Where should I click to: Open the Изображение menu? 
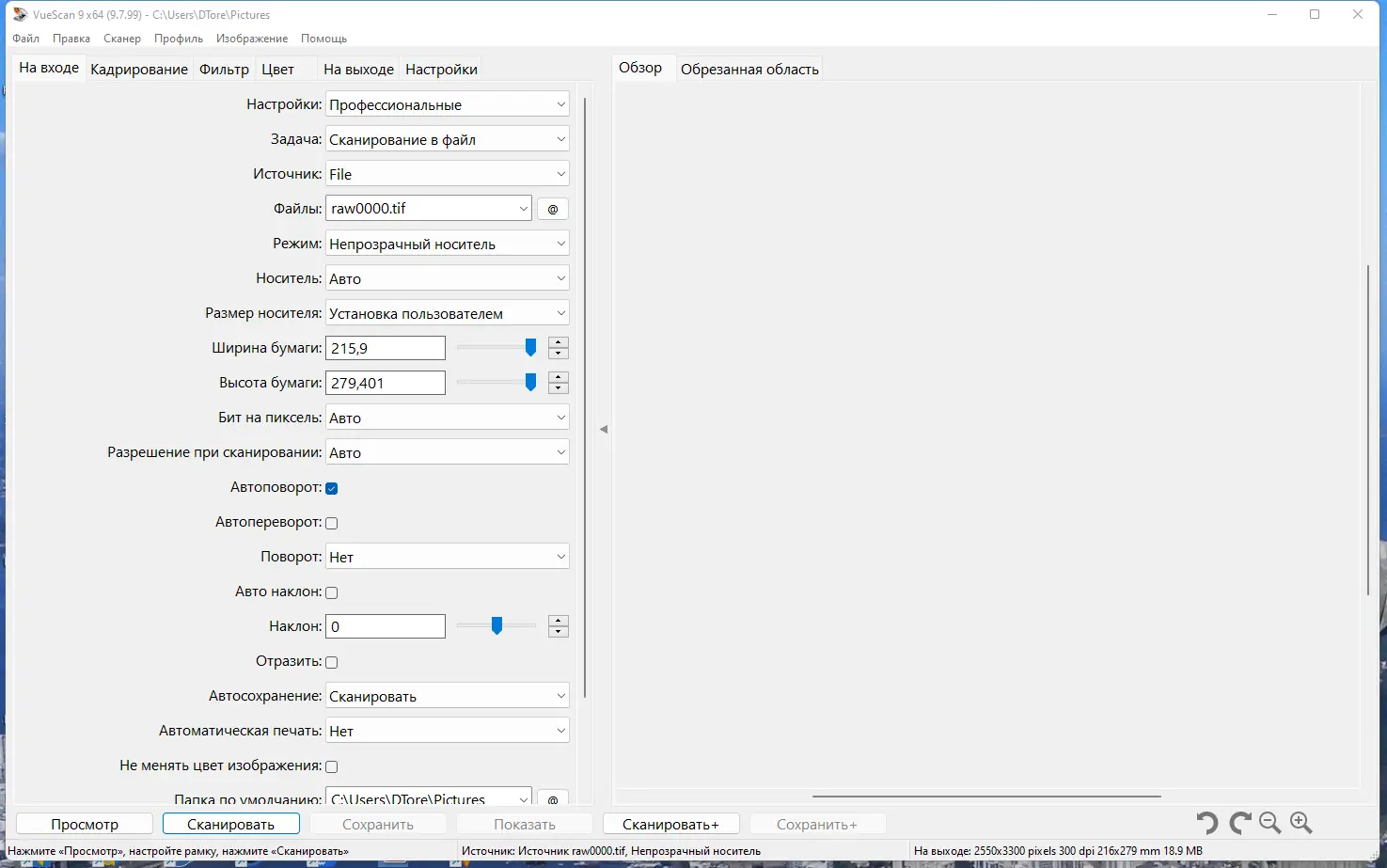[252, 39]
